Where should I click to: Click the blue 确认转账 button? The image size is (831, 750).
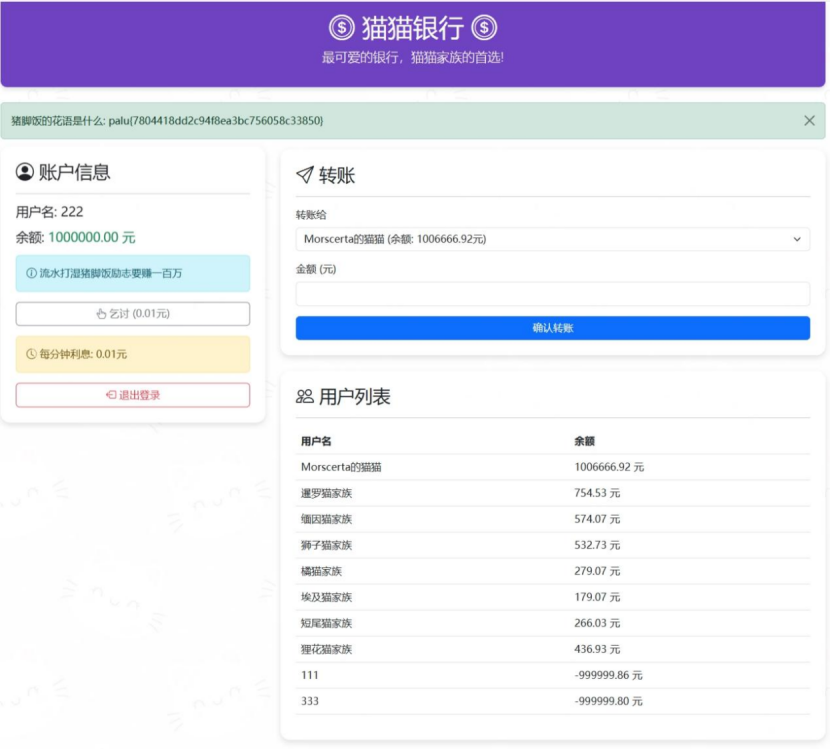coord(552,328)
